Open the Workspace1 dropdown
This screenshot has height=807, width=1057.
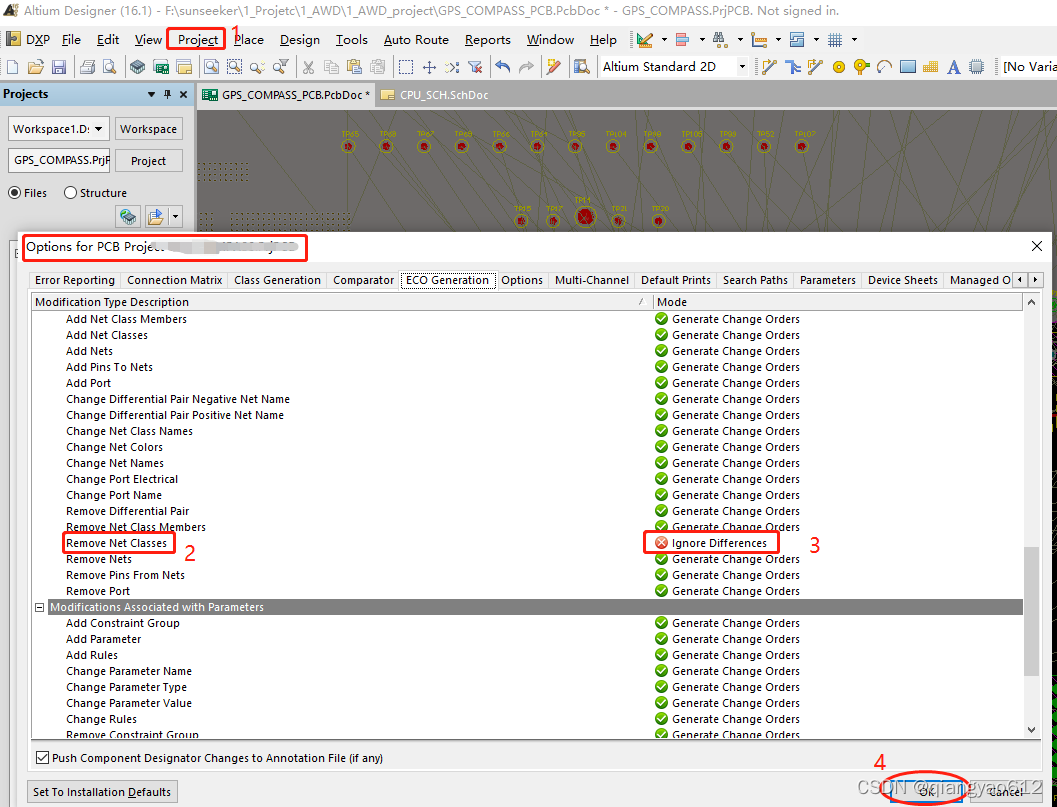pos(98,129)
